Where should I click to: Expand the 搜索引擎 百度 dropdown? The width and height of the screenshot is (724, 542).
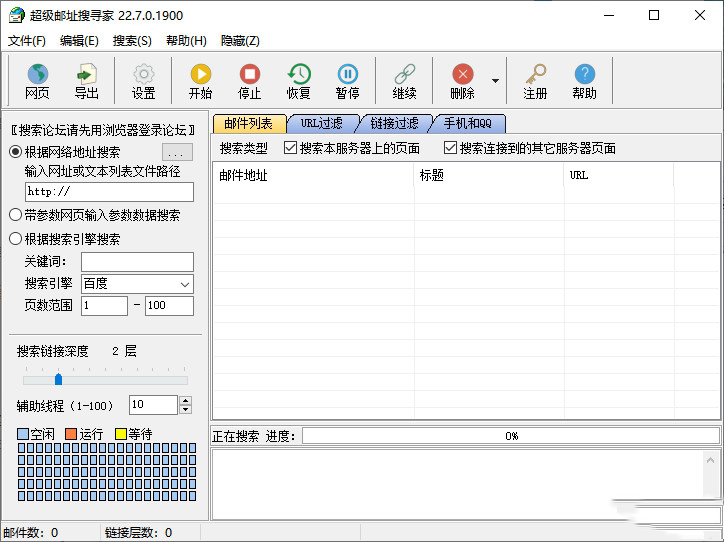tap(184, 284)
